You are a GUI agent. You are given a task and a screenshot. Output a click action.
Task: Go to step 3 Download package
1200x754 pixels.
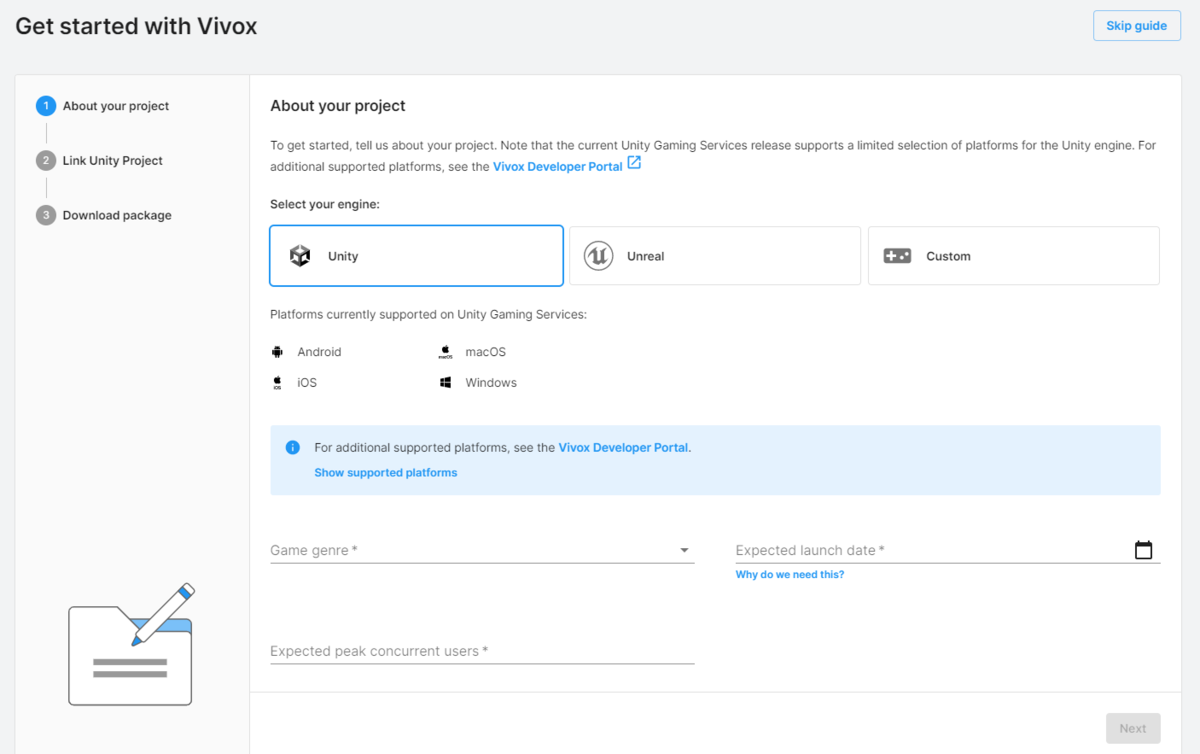point(116,215)
